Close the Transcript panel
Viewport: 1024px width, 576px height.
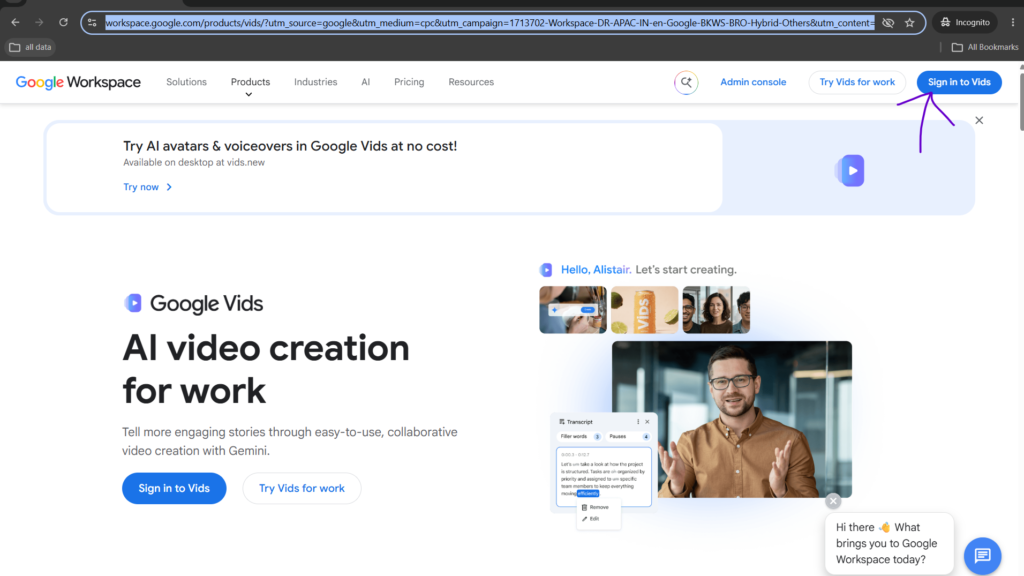coord(647,422)
